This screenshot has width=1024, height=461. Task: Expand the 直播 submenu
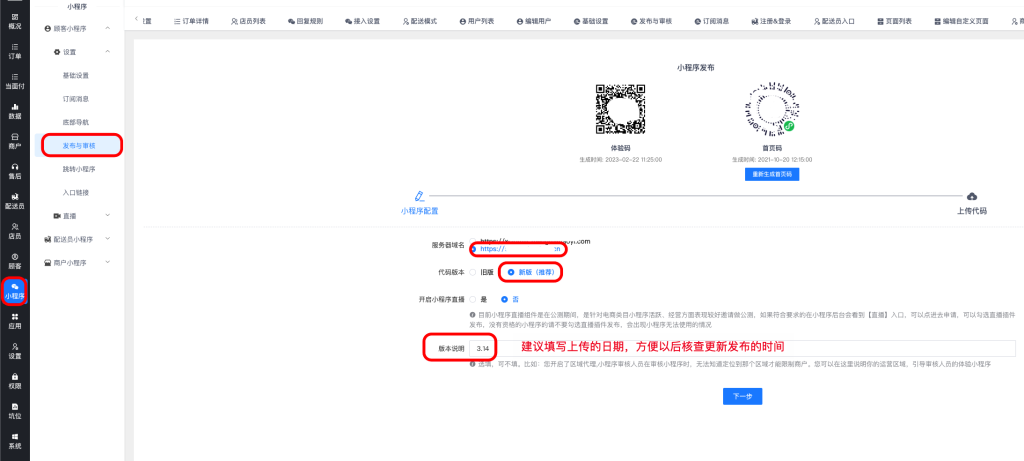pos(107,215)
